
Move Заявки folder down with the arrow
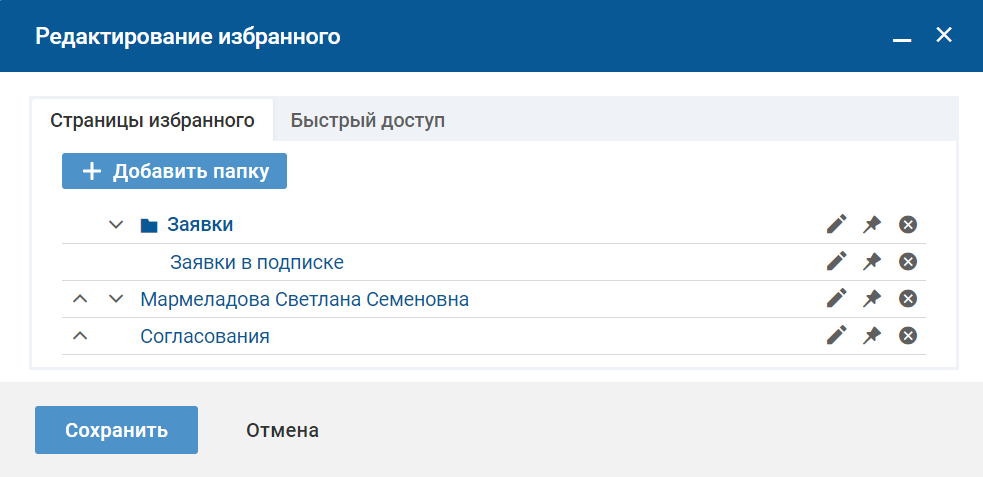(x=116, y=225)
